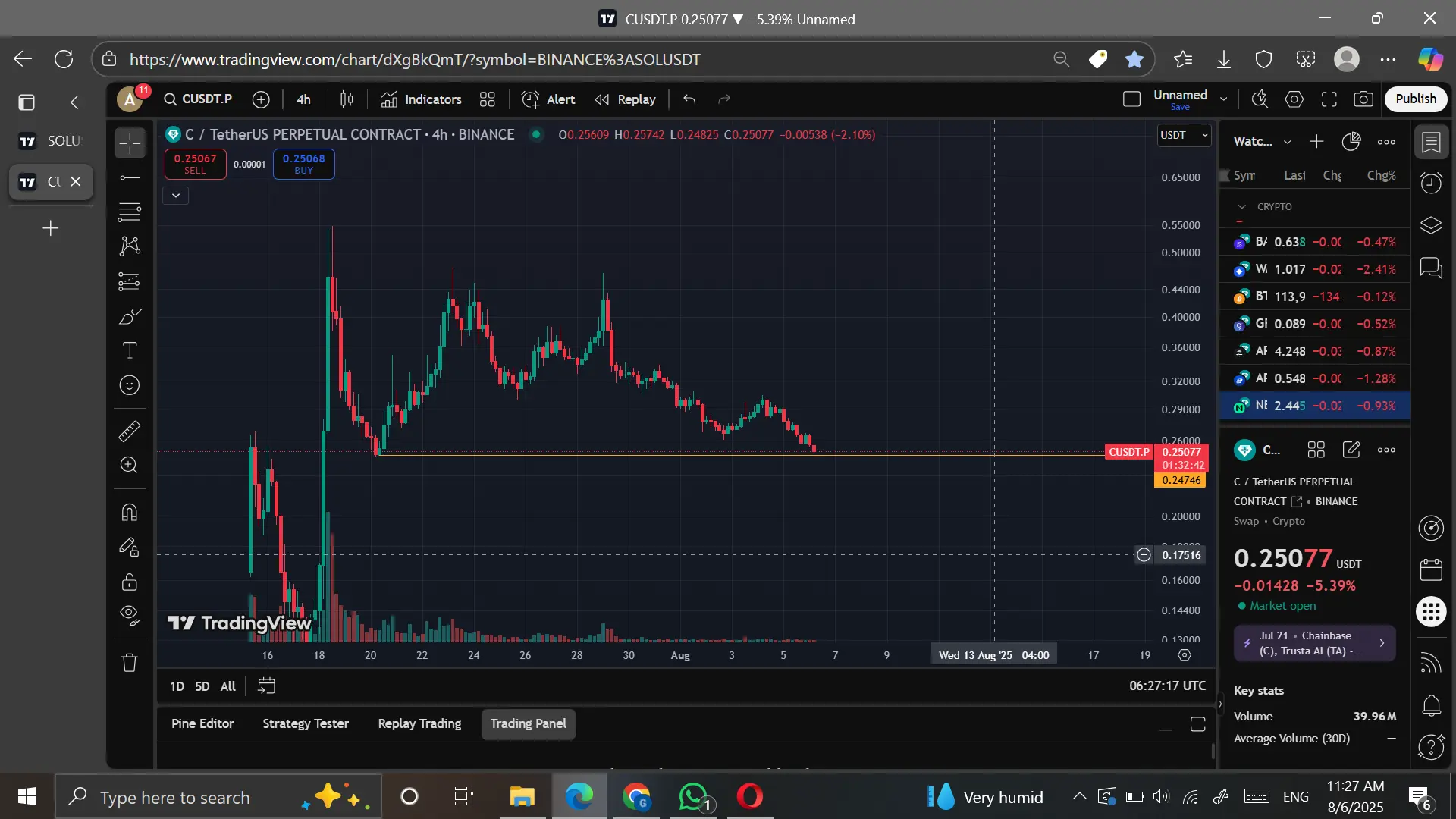Viewport: 1456px width, 819px height.
Task: Open watchlist advanced view pie icon
Action: [x=1351, y=142]
